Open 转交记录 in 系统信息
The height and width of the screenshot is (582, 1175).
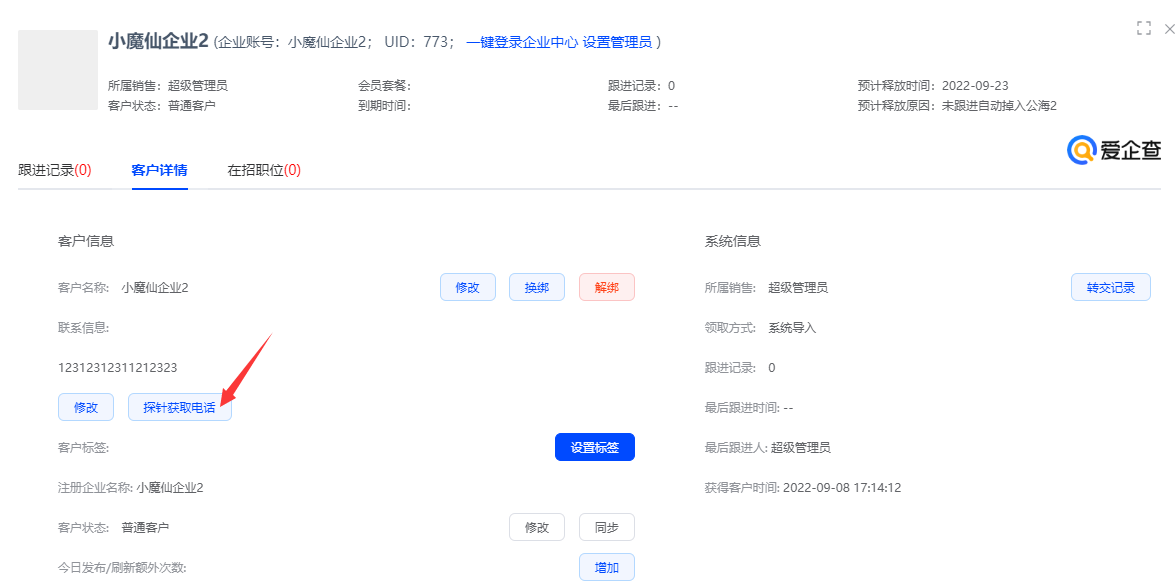(1110, 287)
